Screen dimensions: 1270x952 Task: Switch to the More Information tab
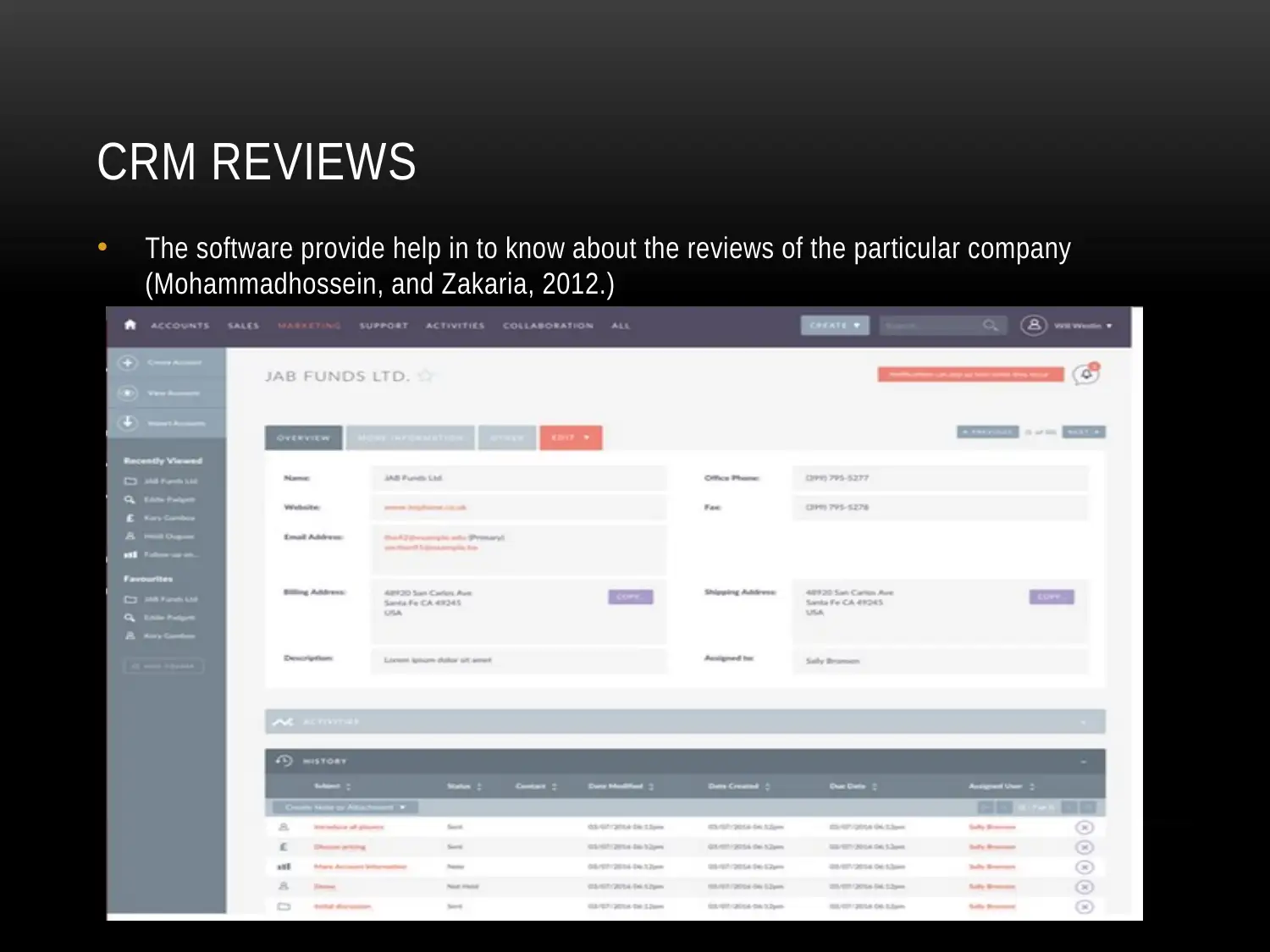pyautogui.click(x=411, y=437)
